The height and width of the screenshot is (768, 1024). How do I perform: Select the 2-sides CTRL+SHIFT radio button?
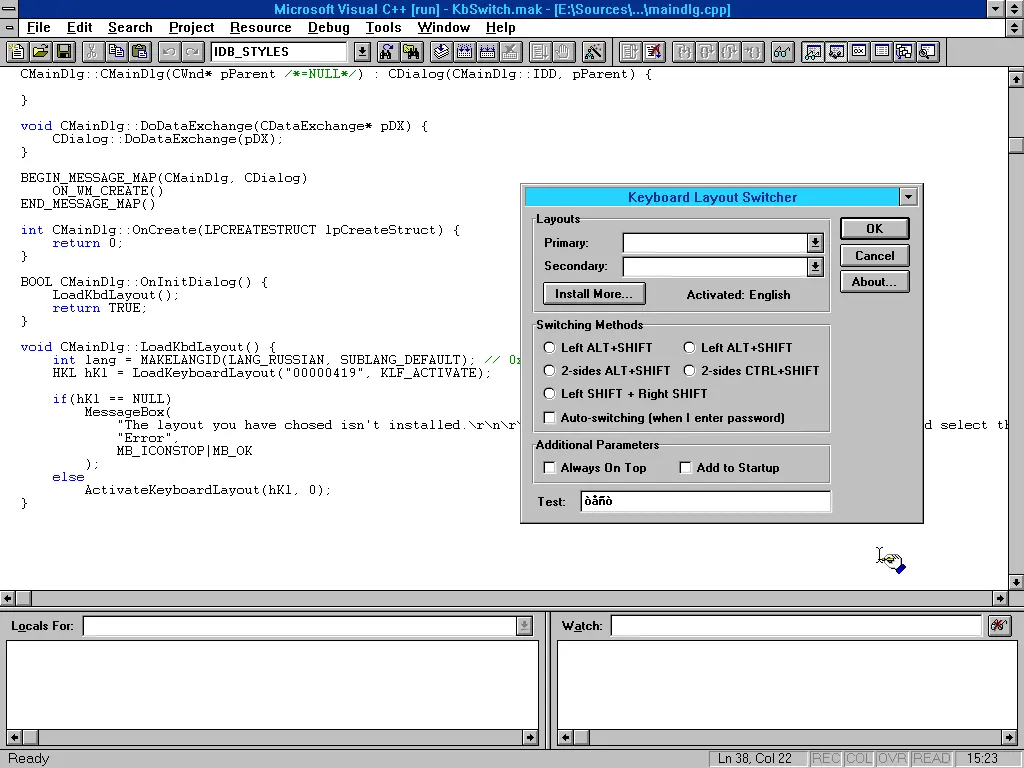pyautogui.click(x=689, y=370)
